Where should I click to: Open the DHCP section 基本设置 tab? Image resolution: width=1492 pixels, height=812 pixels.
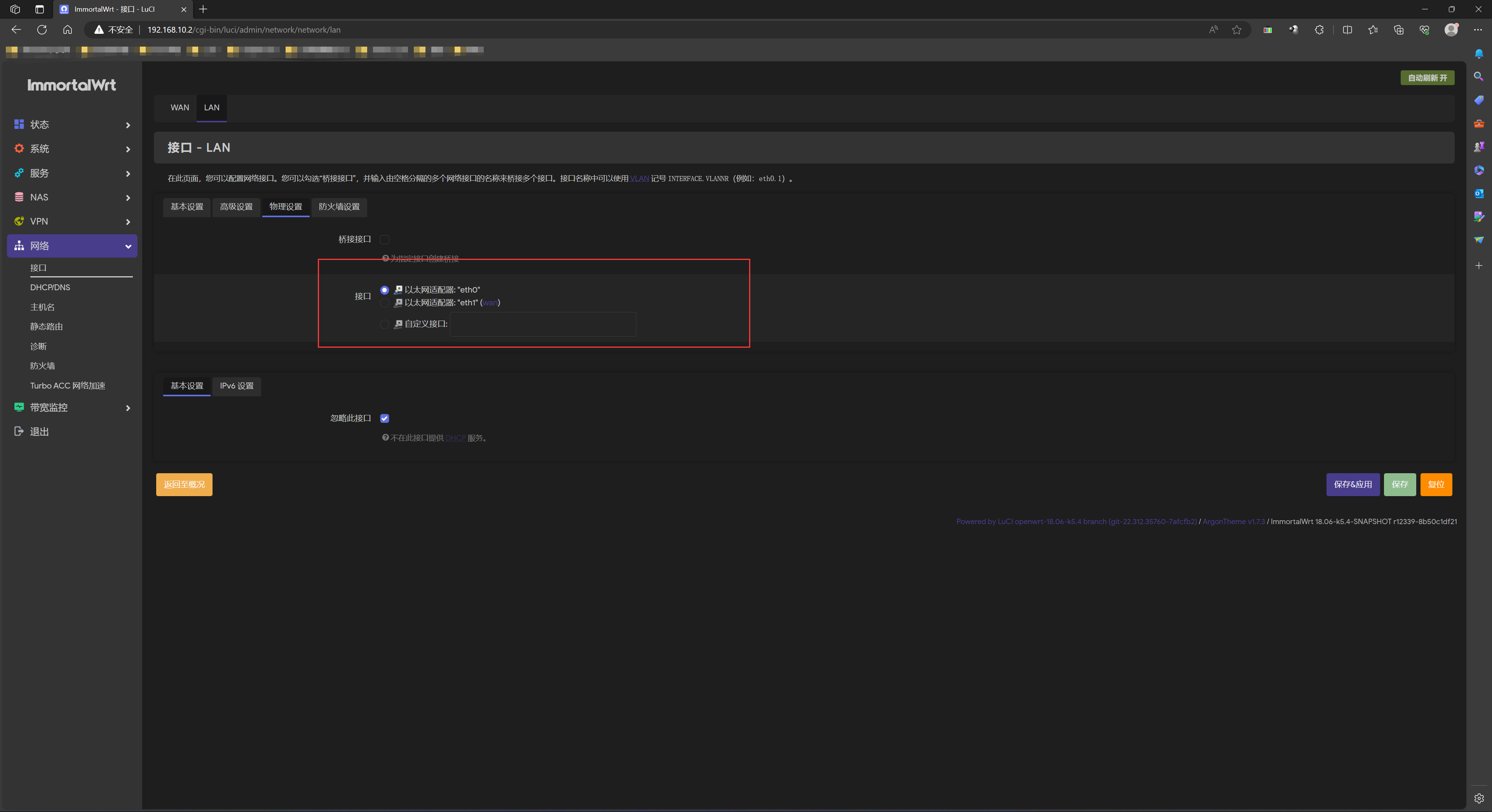186,386
